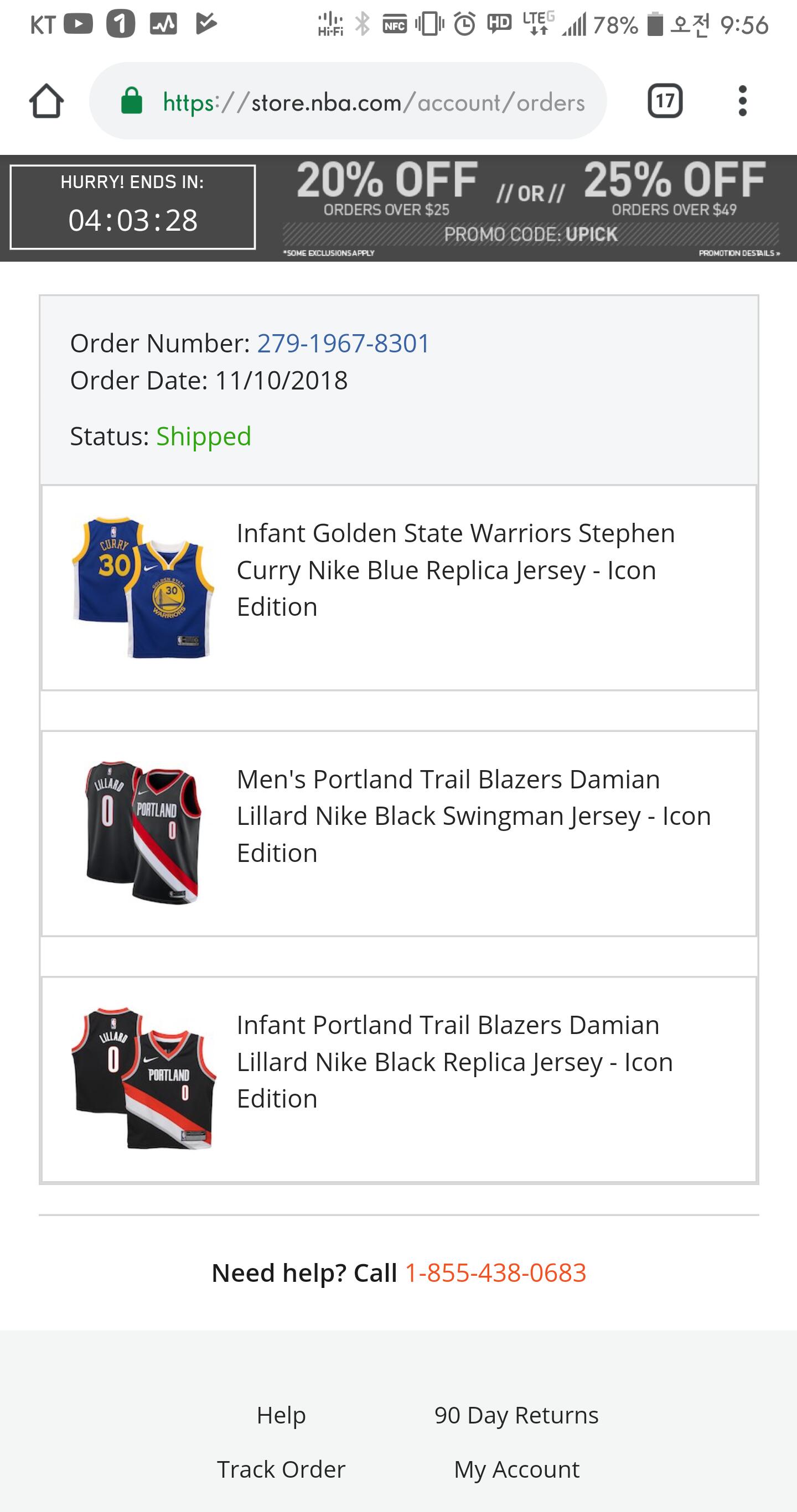
Task: Open the browser three-dot overflow menu
Action: 742,101
